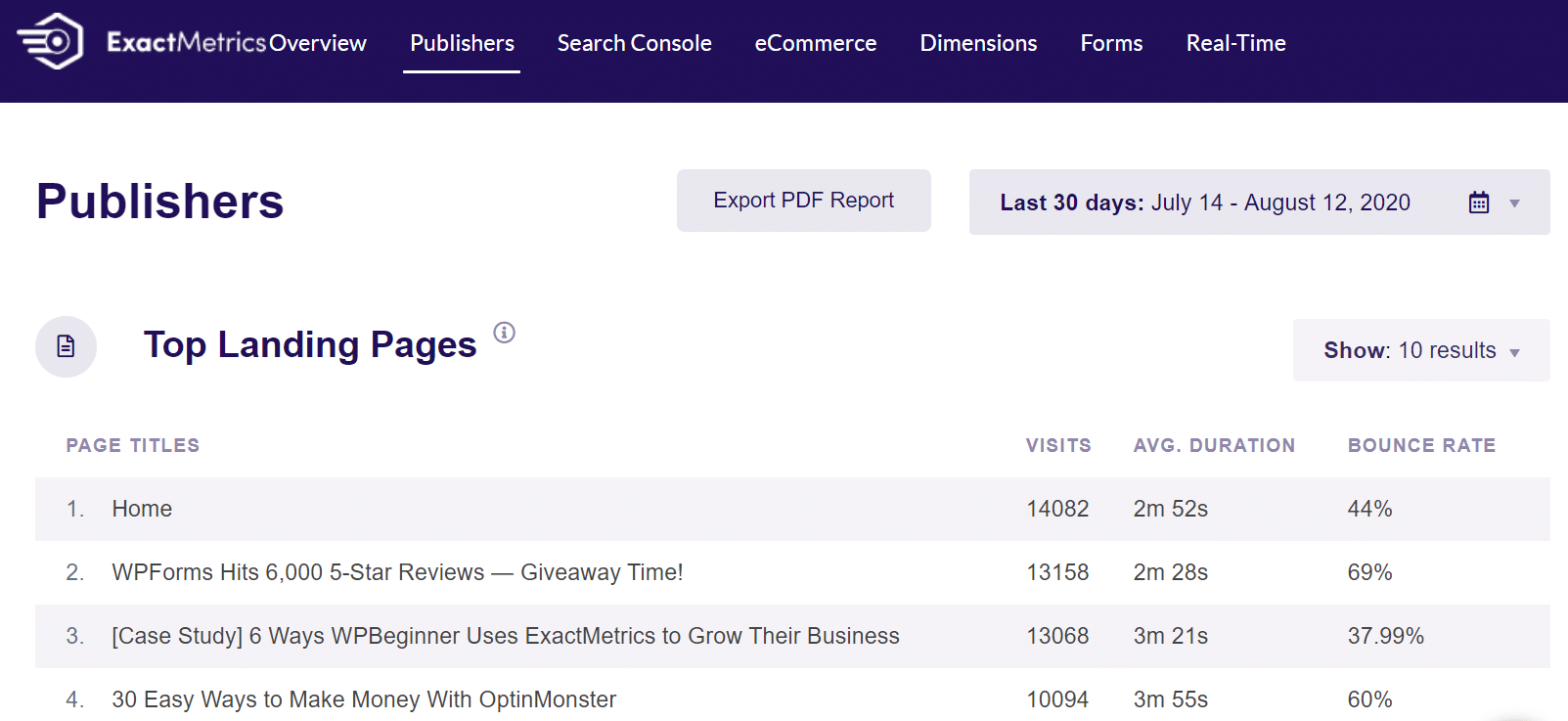Click the 60% bounce rate value
Viewport: 1568px width, 721px height.
(1369, 699)
